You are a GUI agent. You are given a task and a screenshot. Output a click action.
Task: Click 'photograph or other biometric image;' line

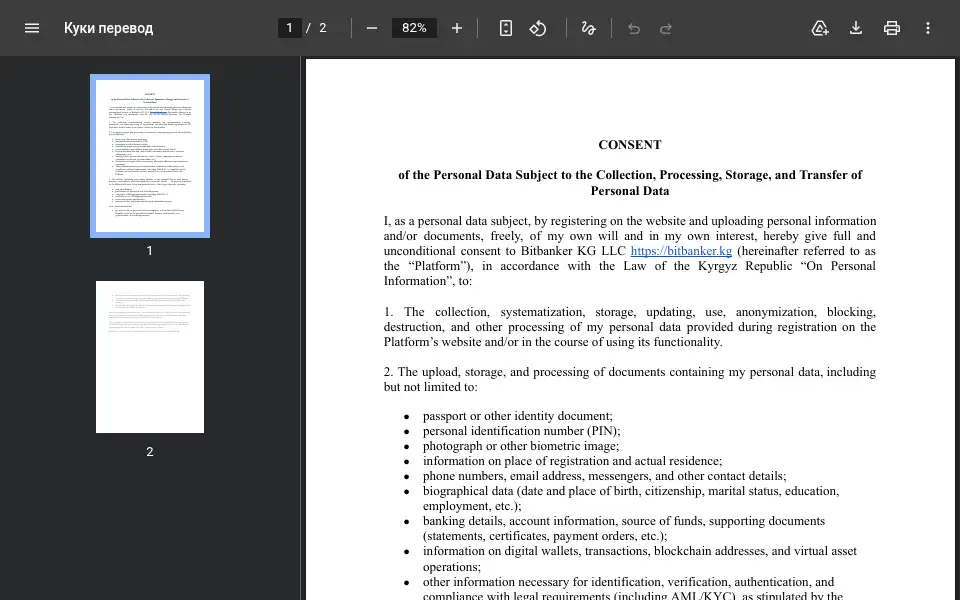pyautogui.click(x=520, y=446)
